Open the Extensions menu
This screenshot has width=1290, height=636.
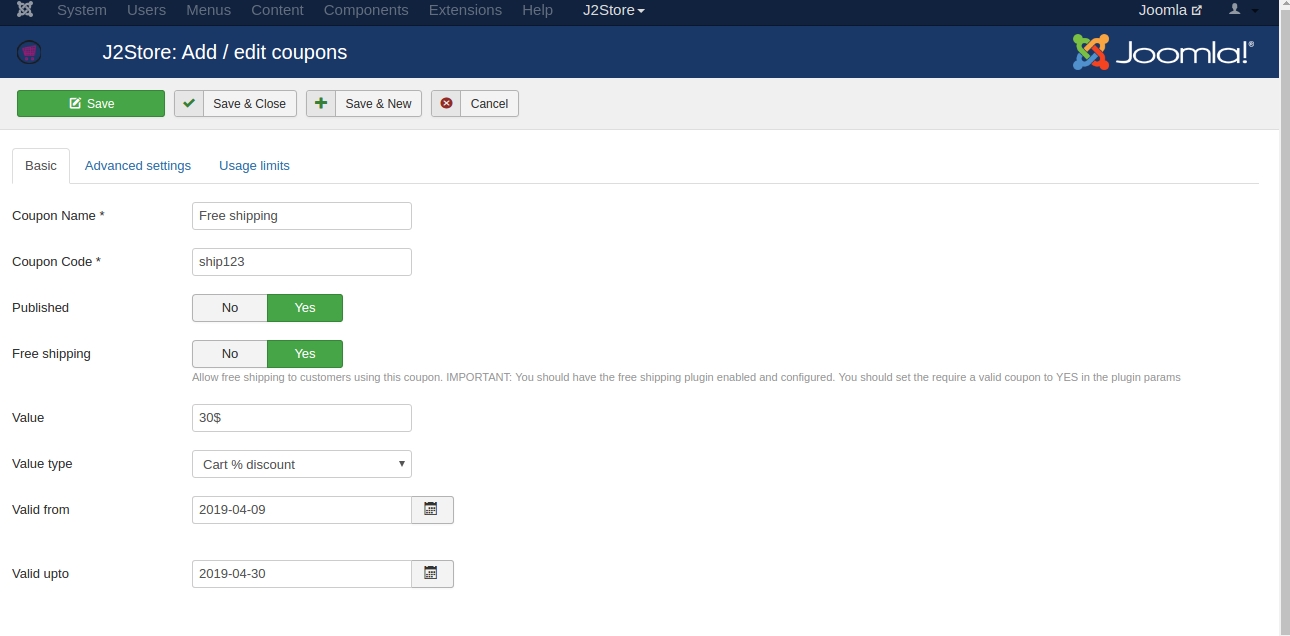pos(465,10)
